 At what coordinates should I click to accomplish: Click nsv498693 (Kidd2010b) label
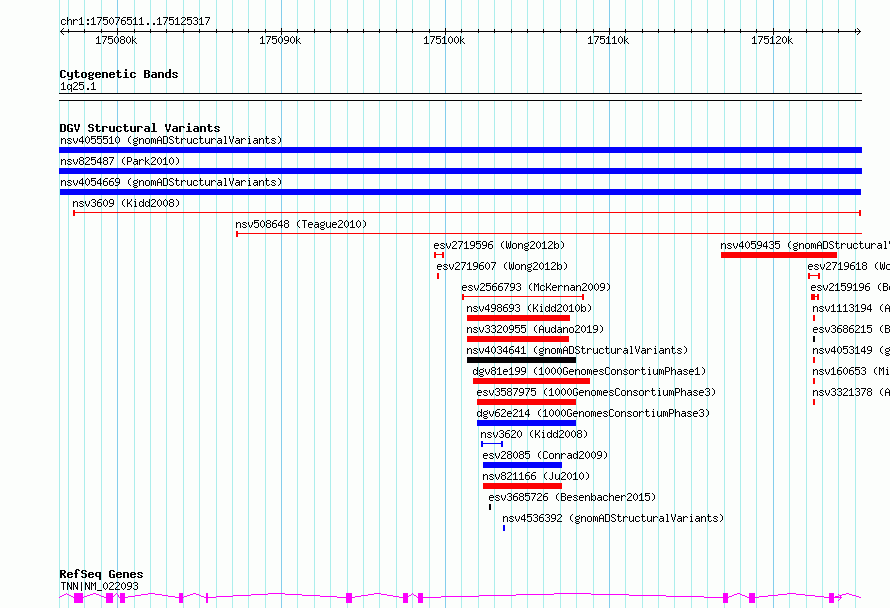529,308
